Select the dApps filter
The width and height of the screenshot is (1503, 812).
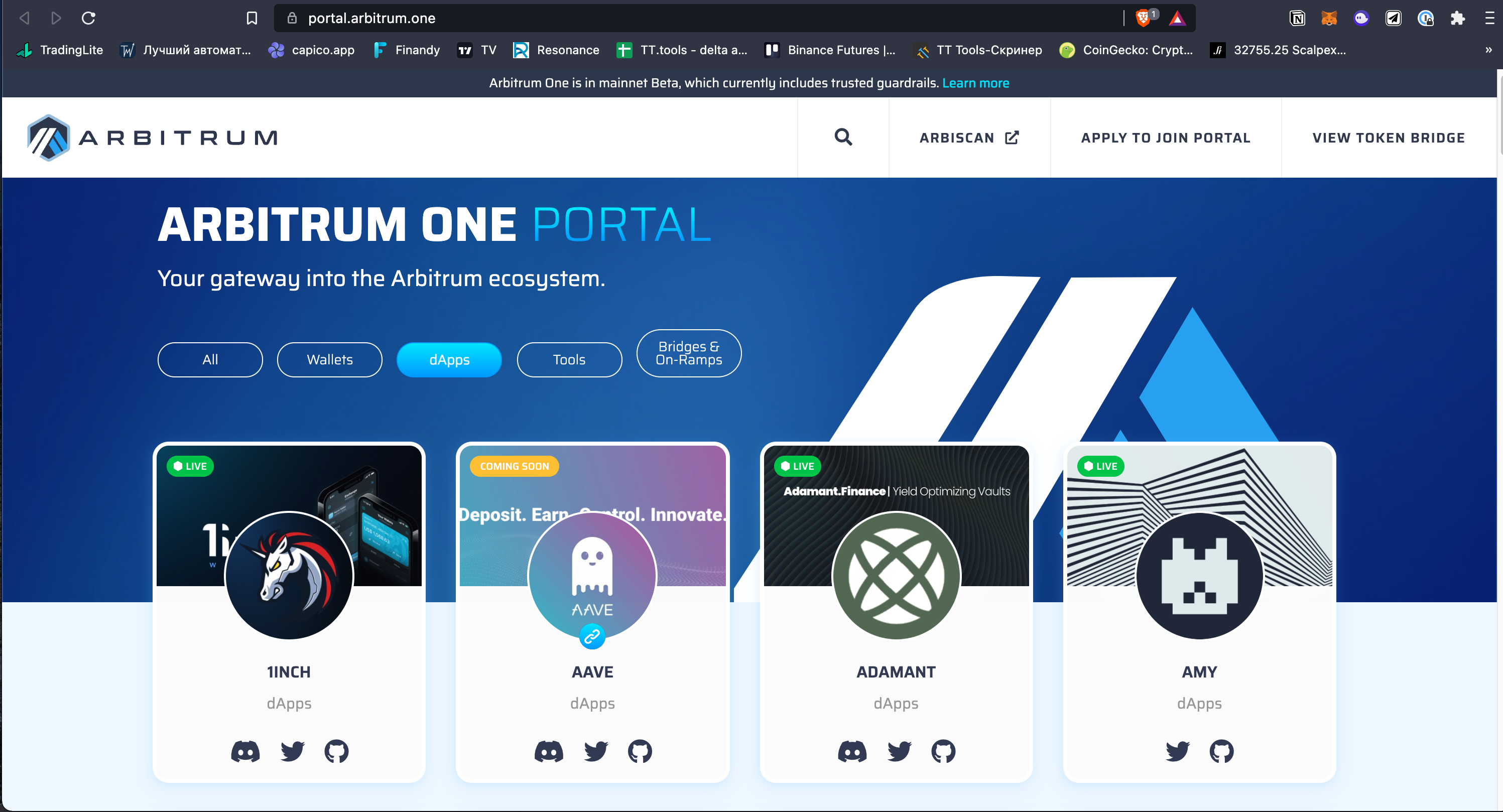[449, 359]
